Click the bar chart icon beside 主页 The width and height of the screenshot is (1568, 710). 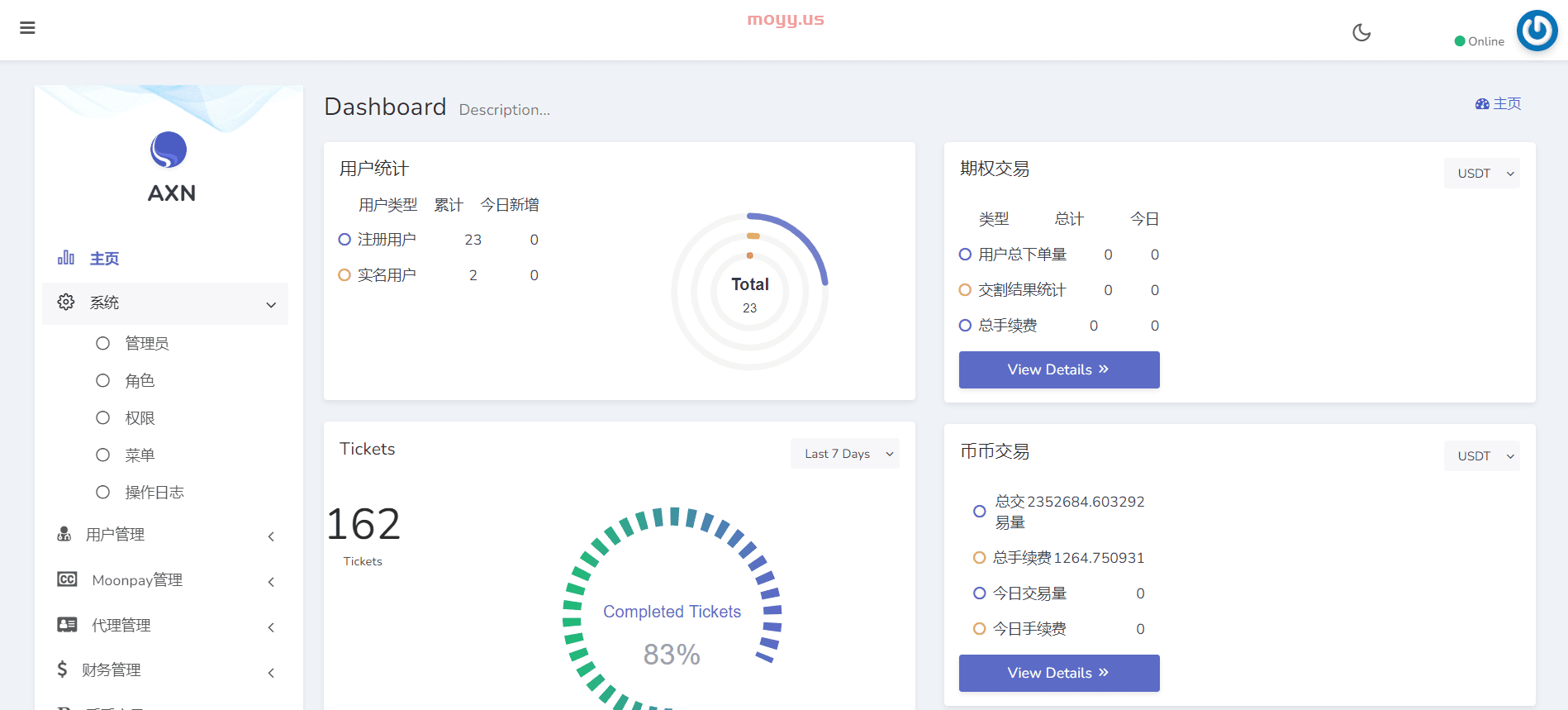66,258
